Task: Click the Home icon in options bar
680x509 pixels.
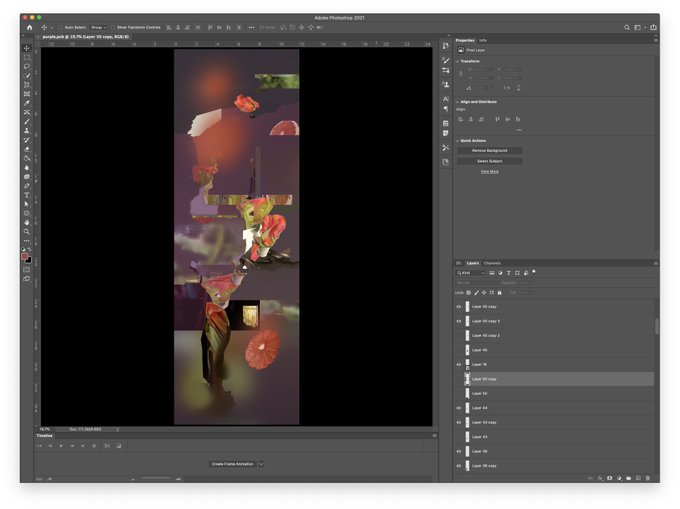Action: tap(29, 27)
